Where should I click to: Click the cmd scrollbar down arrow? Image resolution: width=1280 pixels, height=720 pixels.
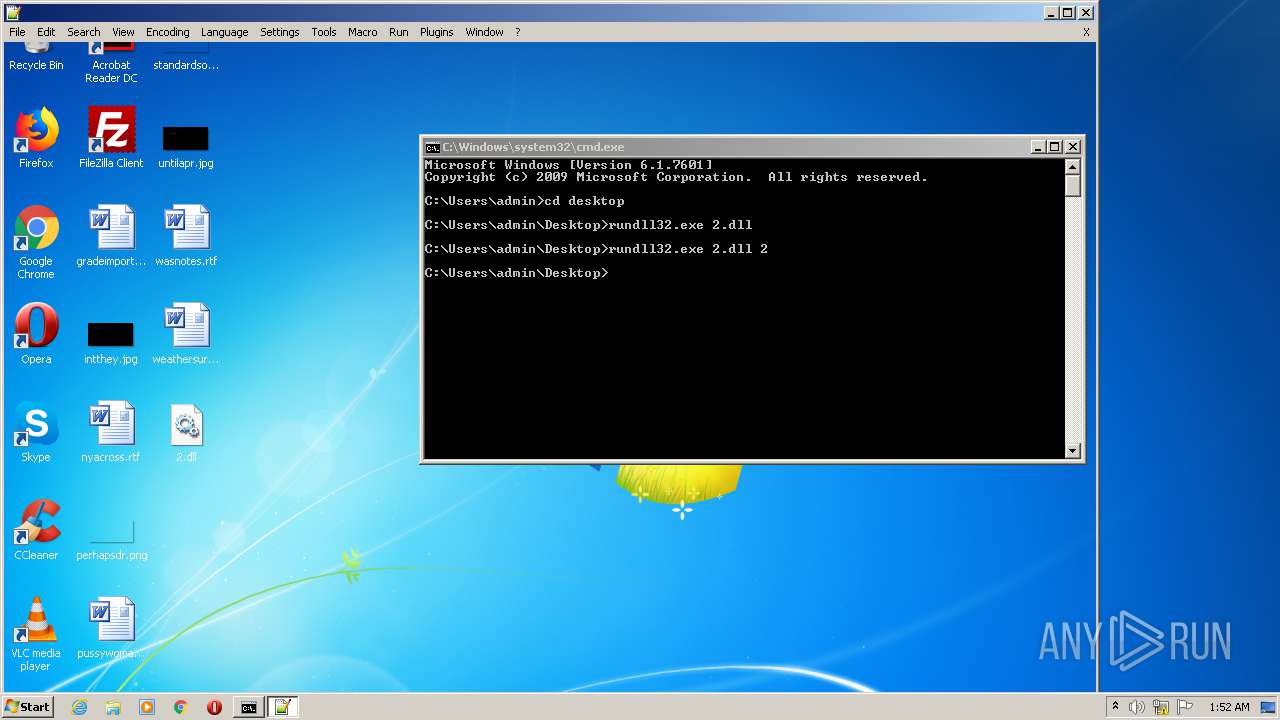[x=1073, y=451]
